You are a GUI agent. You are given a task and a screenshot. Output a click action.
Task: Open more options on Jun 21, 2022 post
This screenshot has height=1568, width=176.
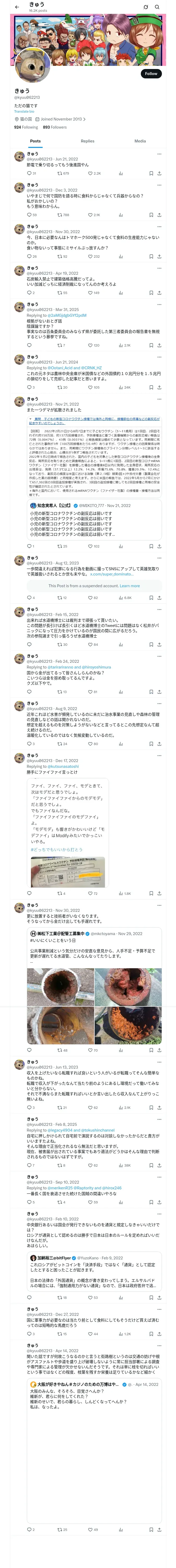[x=160, y=154]
